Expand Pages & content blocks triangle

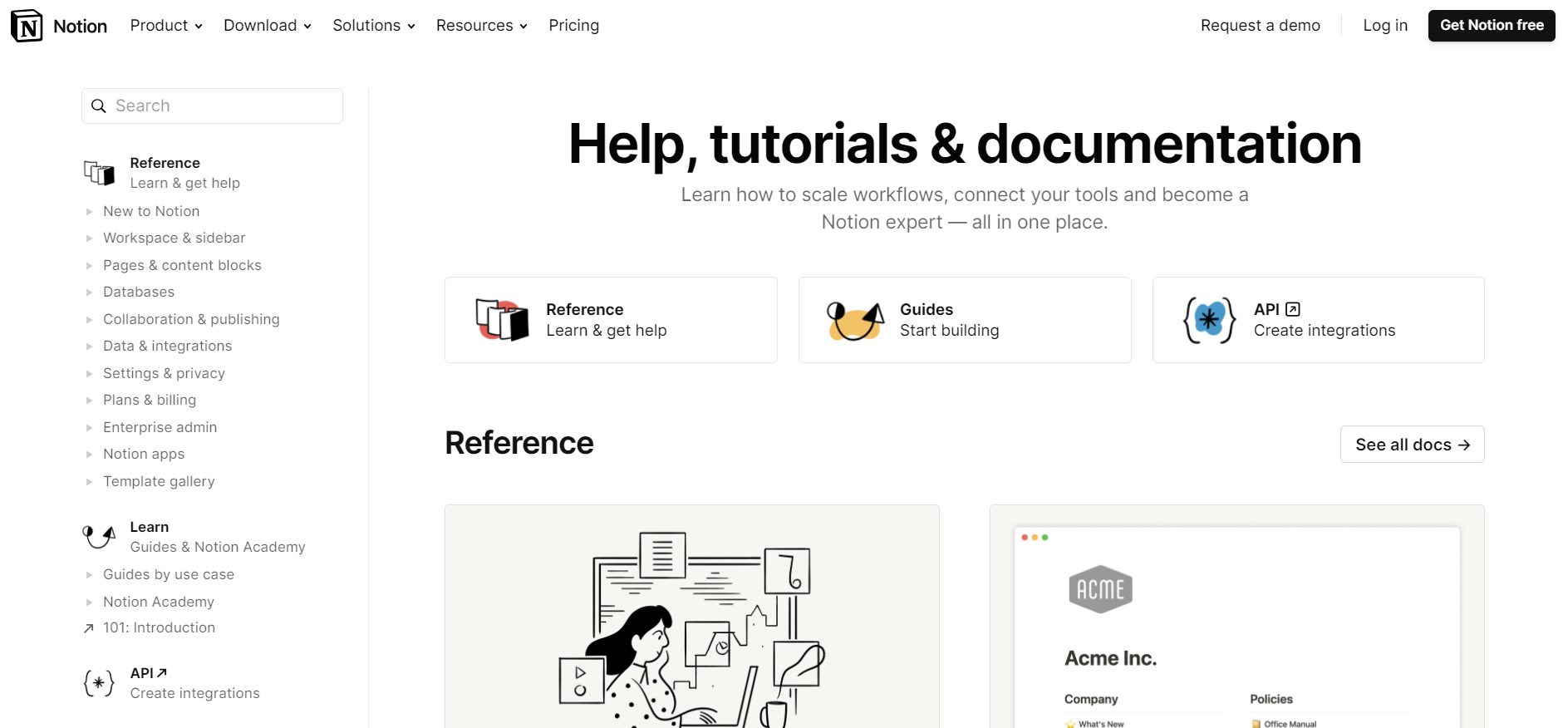click(x=90, y=266)
